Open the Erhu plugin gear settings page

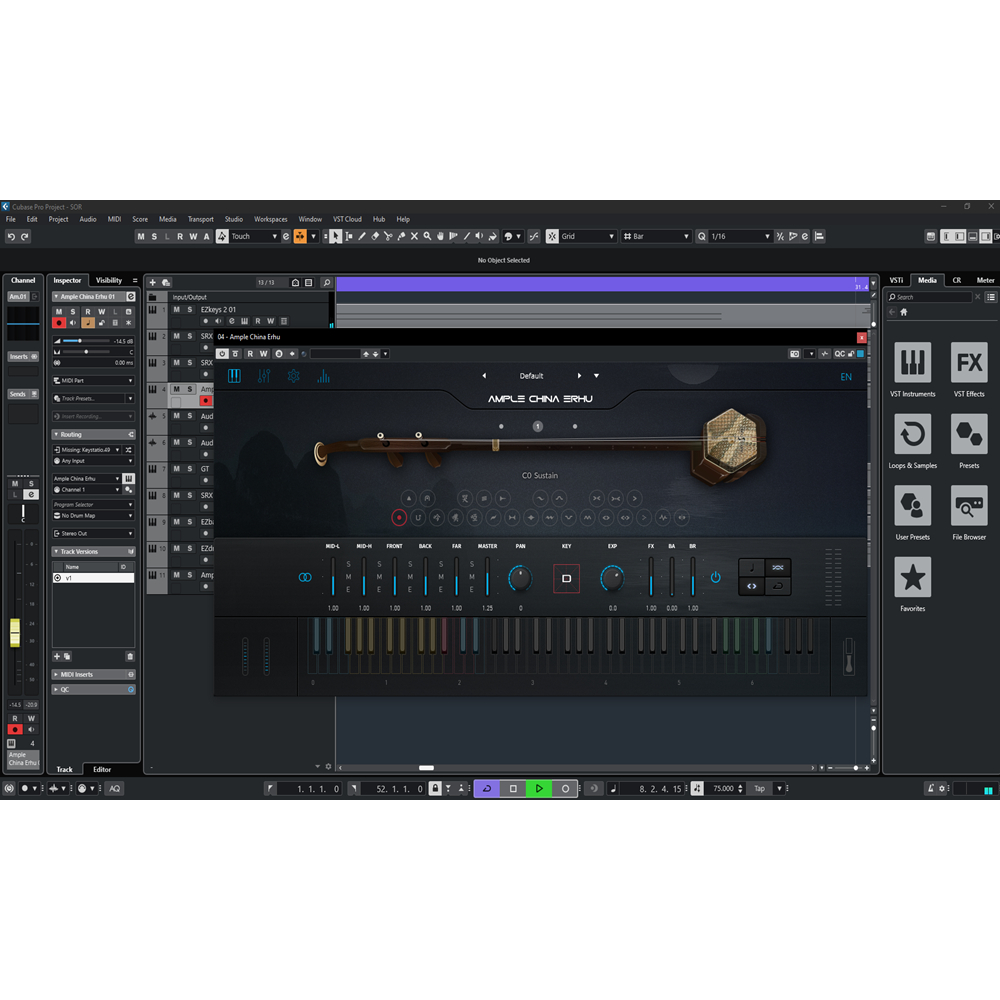293,376
